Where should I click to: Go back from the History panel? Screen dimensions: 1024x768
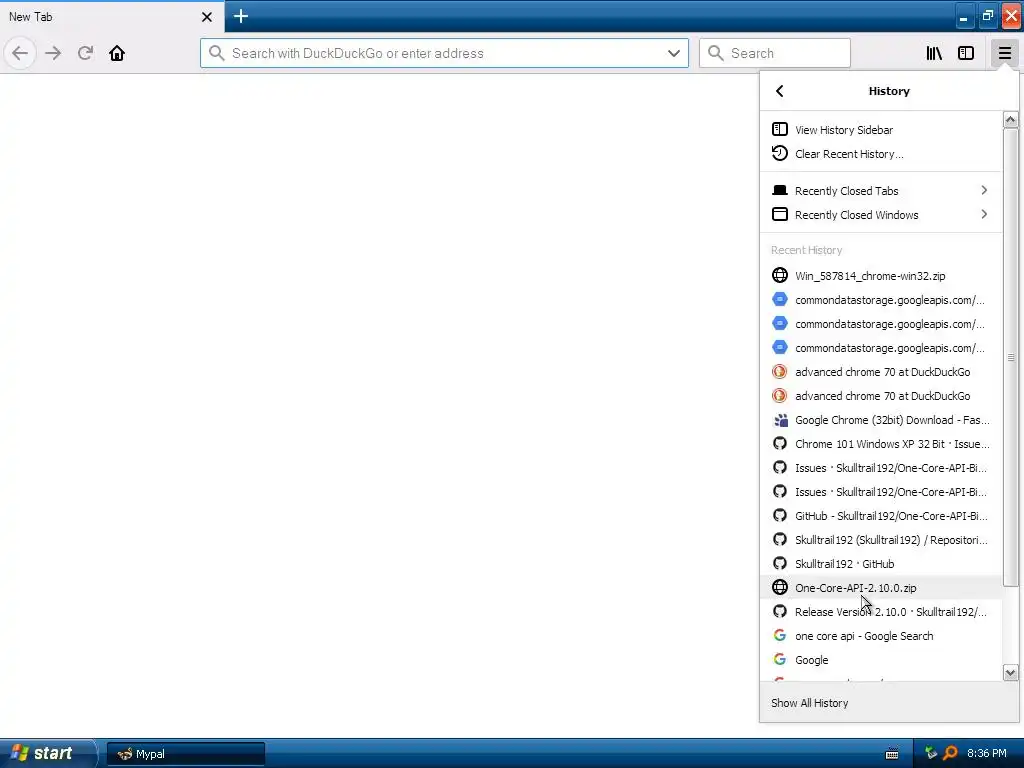point(779,91)
